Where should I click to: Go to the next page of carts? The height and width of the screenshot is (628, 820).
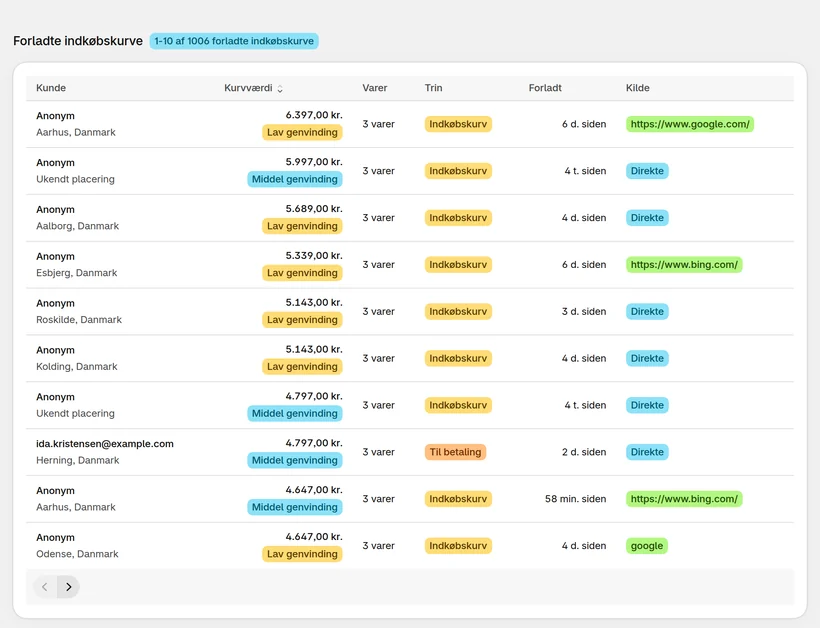coord(69,587)
